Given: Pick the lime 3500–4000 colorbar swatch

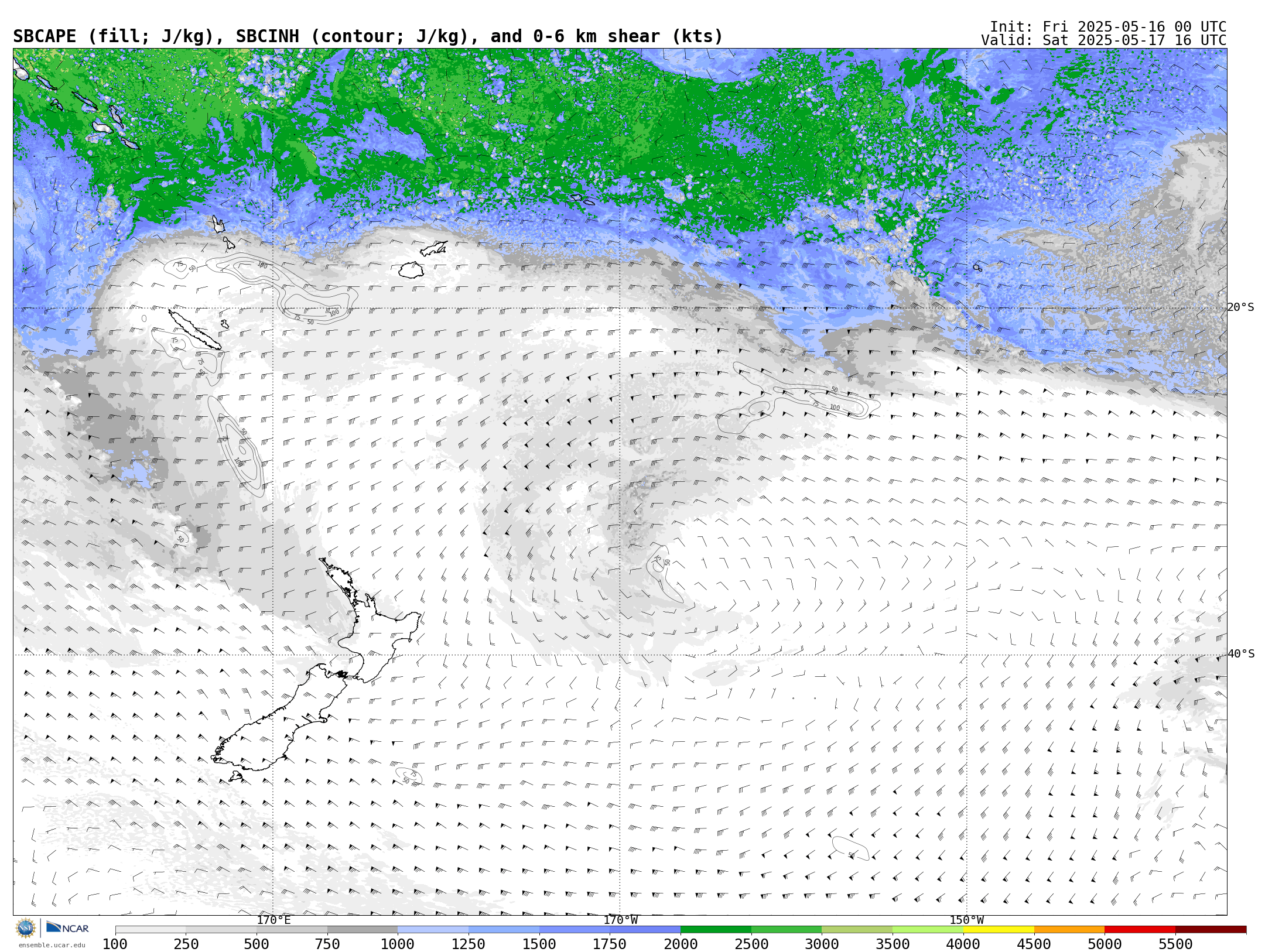Looking at the screenshot, I should point(928,929).
